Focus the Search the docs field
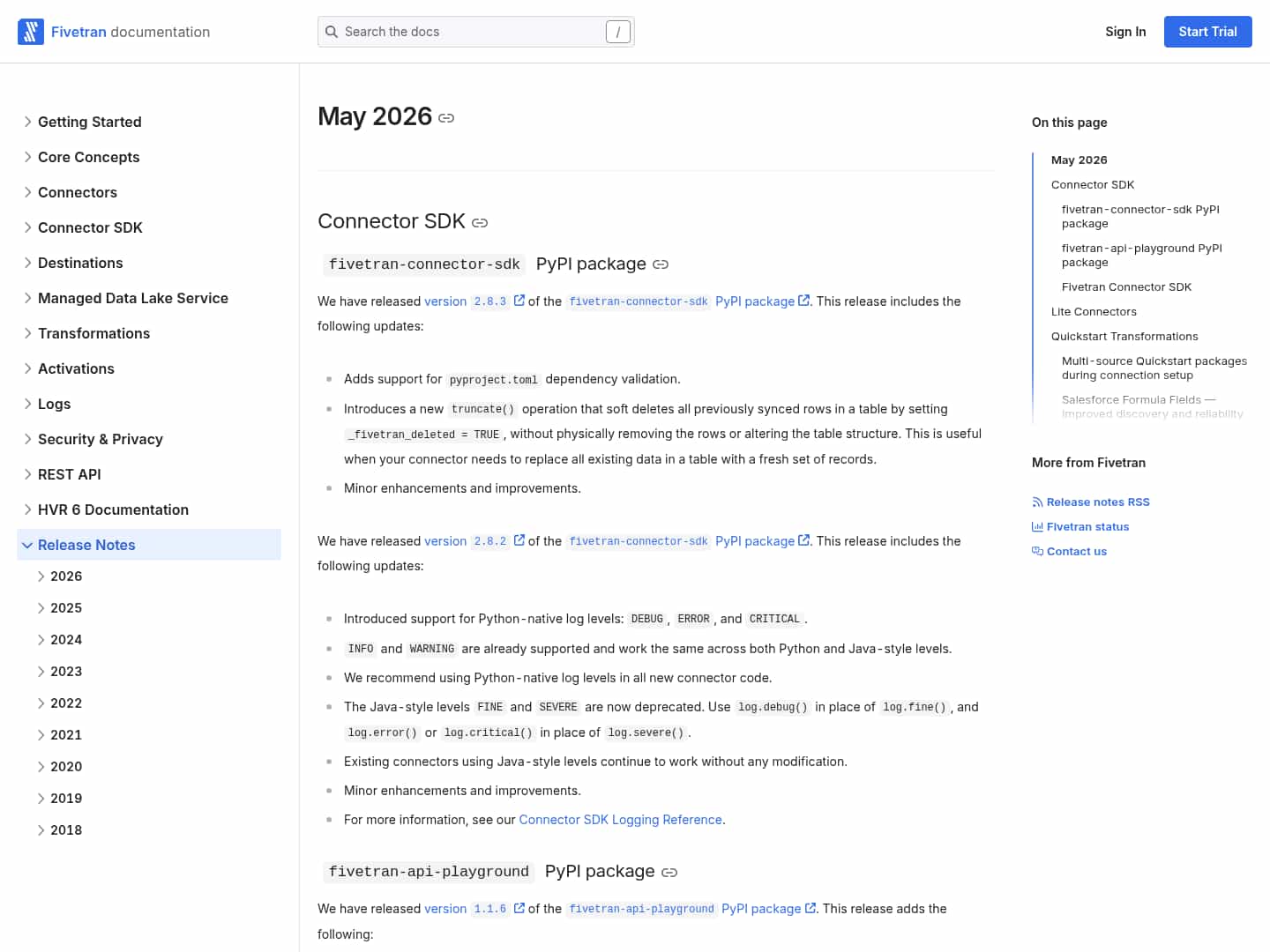The image size is (1270, 952). coord(476,32)
